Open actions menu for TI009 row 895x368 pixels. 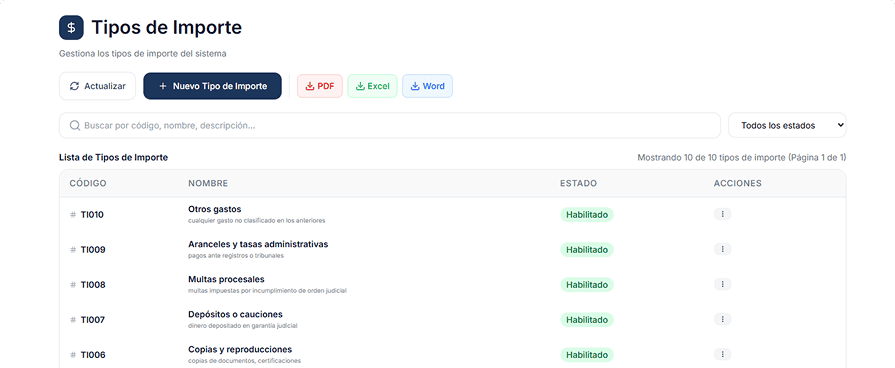[x=722, y=249]
